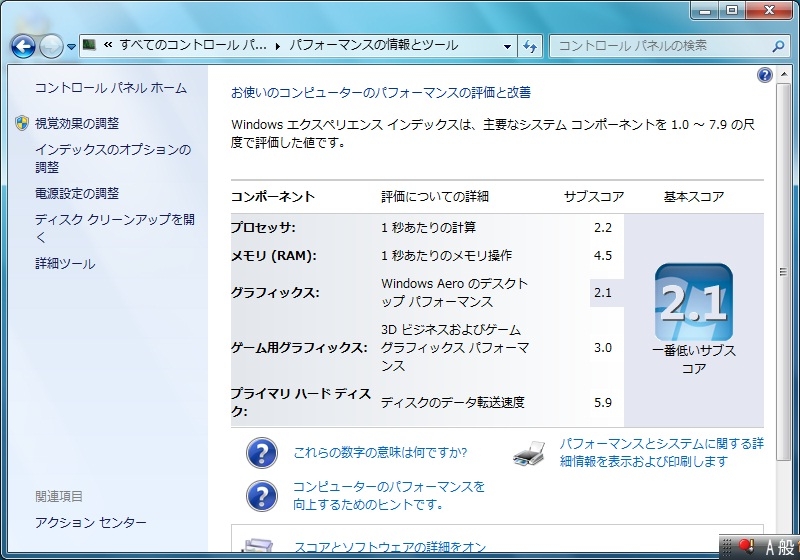Click the 3.0 gaming graphics subscore
The width and height of the screenshot is (800, 560).
(603, 348)
